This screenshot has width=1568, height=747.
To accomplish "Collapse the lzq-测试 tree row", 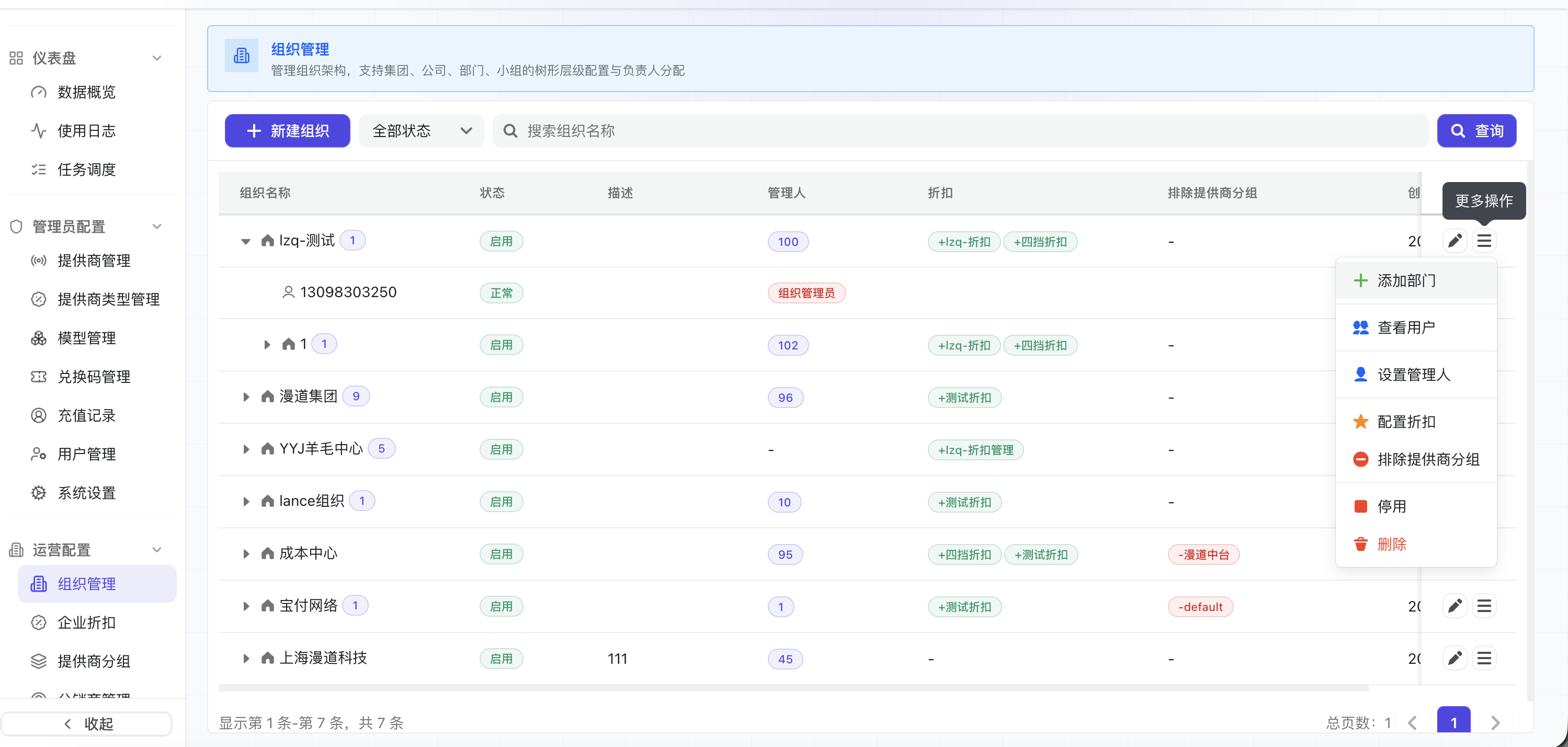I will [x=246, y=242].
